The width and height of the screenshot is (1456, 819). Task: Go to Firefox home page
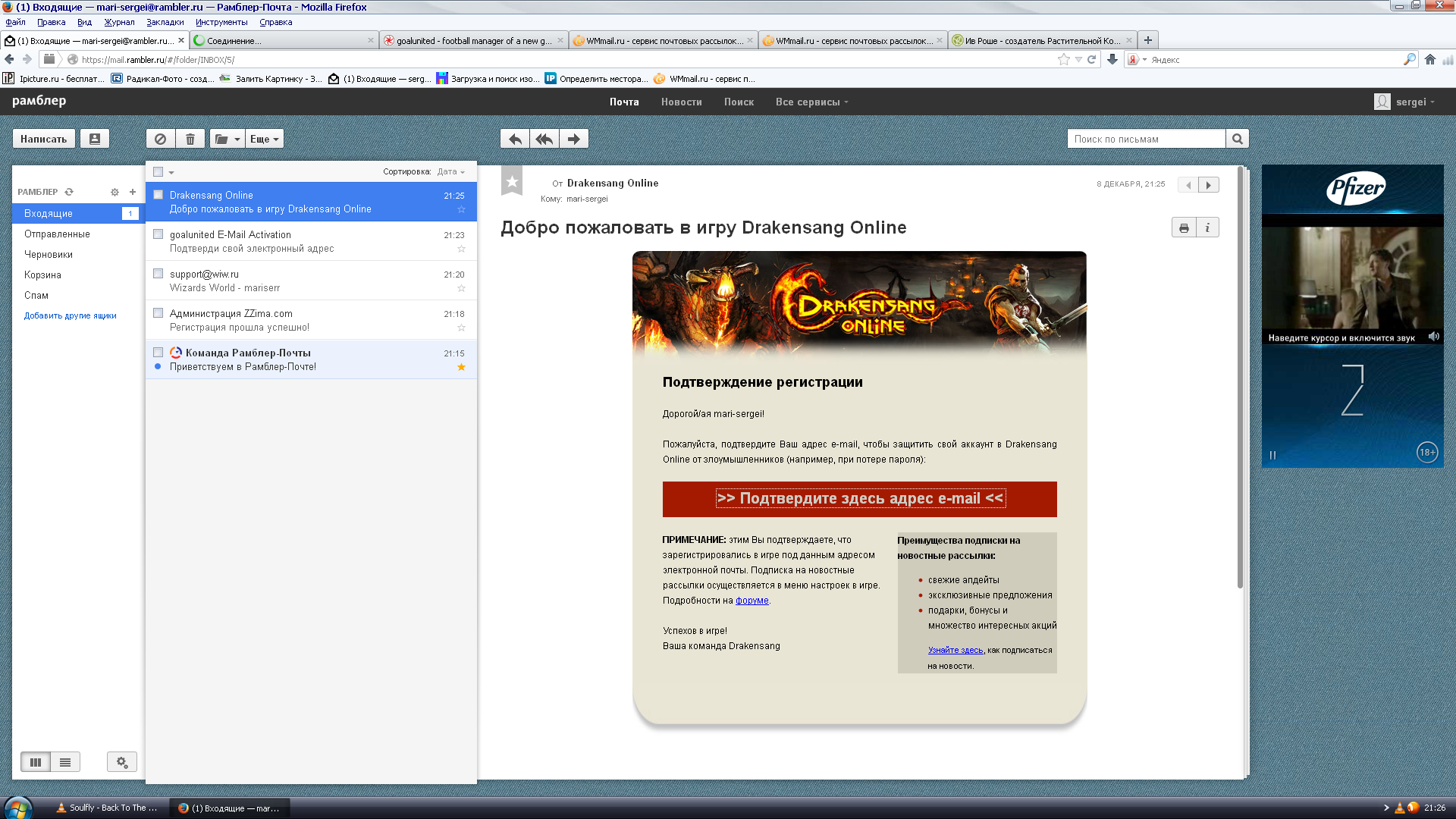pyautogui.click(x=1429, y=59)
